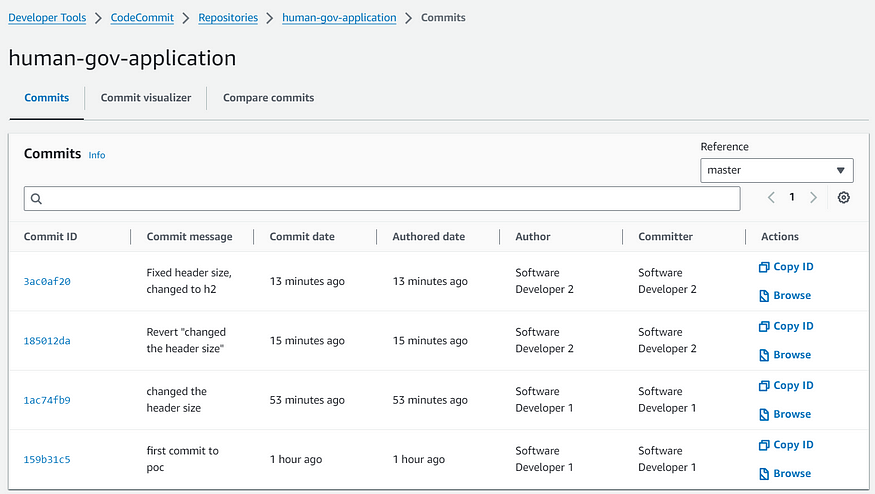Open commit 3ac0af20 details
This screenshot has height=494, width=875.
click(x=47, y=281)
